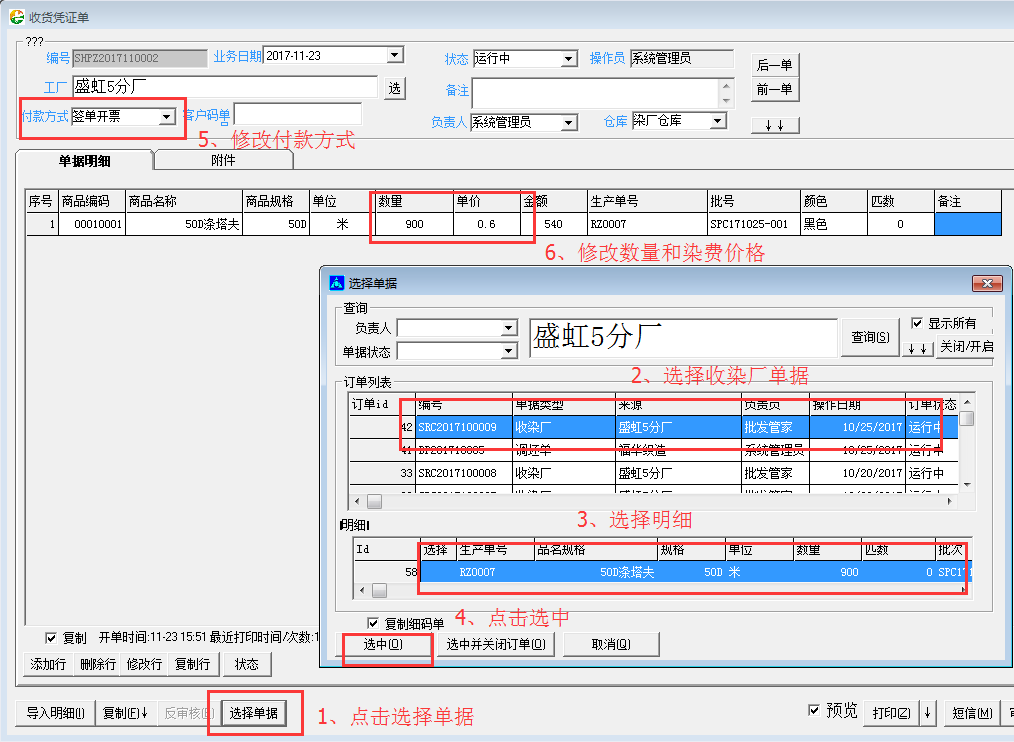Open the 负责人 dropdown in query dialog
Viewport: 1014px width, 742px height.
click(510, 328)
